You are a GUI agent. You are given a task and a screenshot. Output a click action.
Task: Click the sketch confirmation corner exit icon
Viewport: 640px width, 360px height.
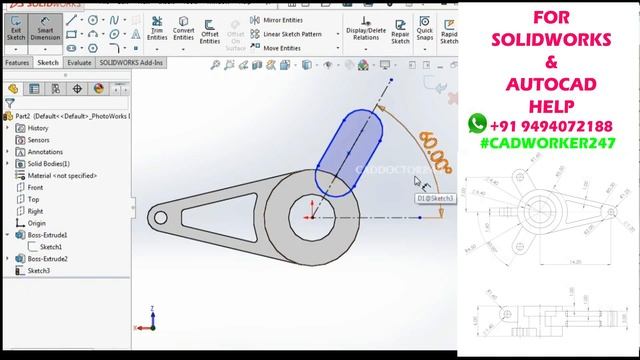click(434, 84)
